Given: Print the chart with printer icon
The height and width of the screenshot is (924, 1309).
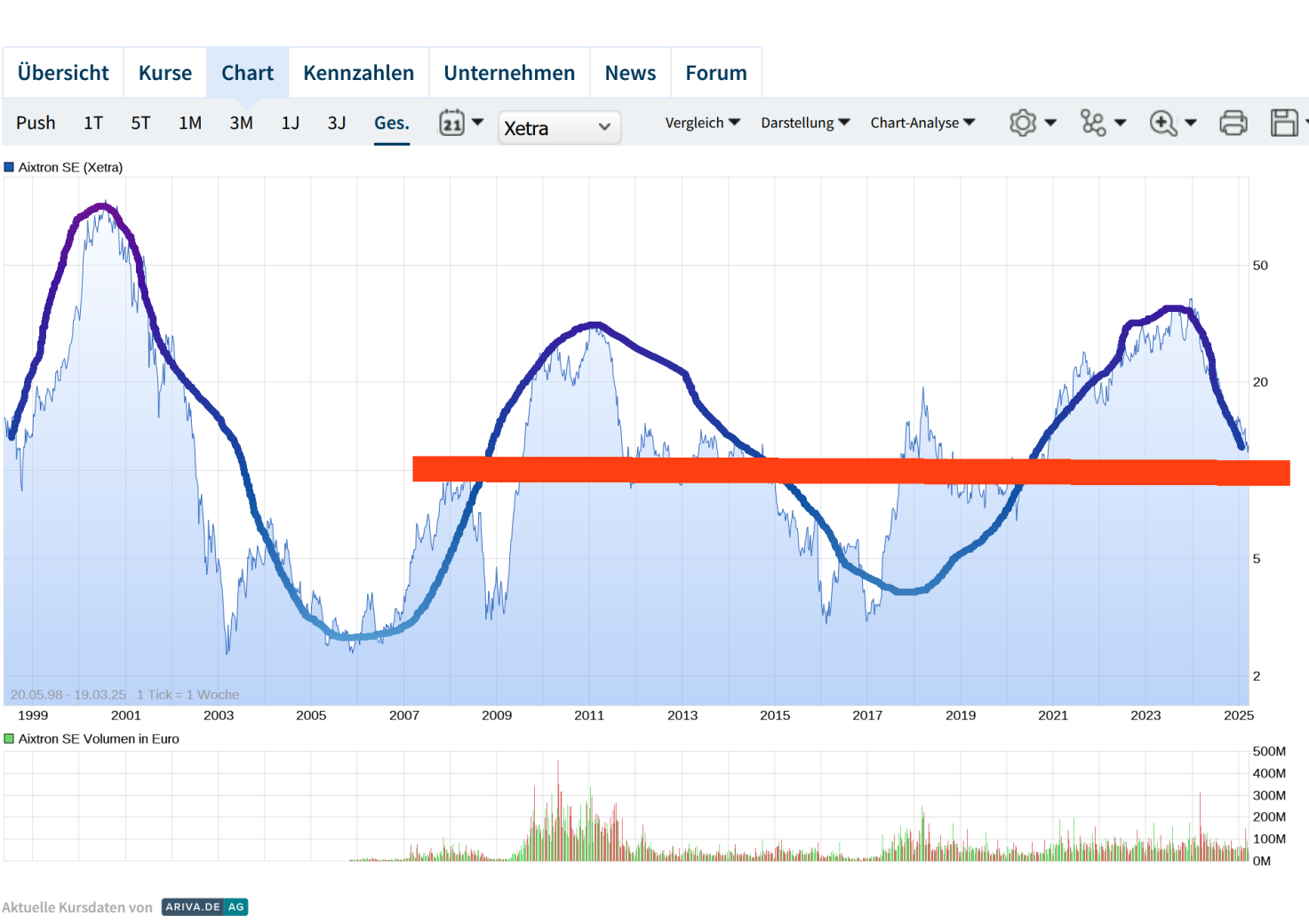Looking at the screenshot, I should pyautogui.click(x=1233, y=123).
